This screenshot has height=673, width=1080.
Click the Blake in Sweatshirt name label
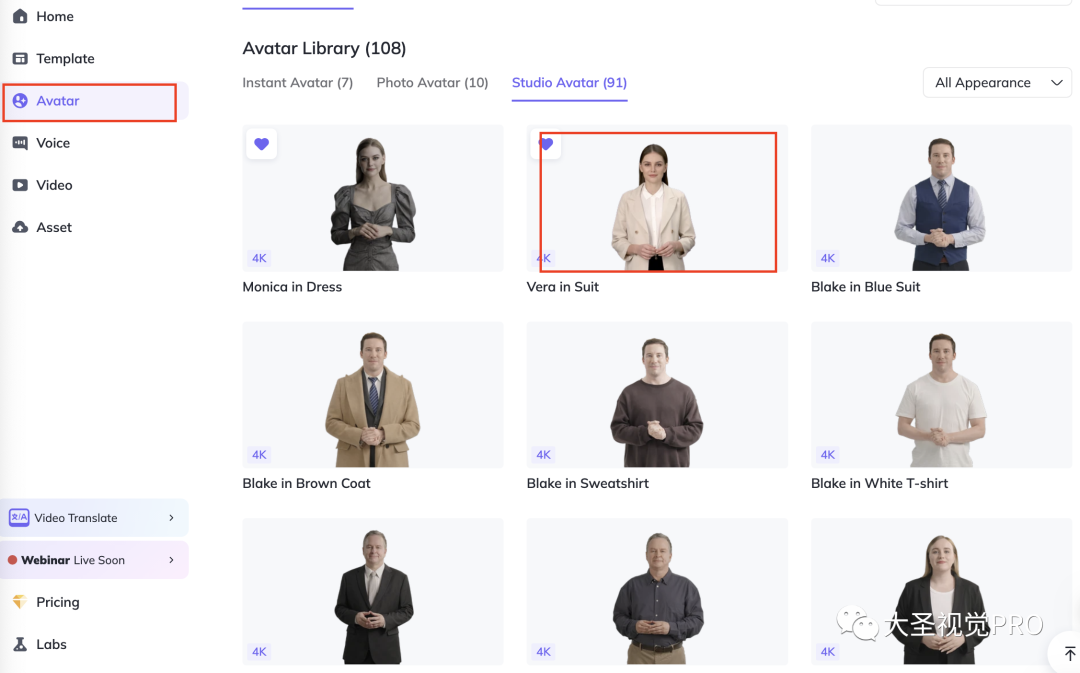click(x=587, y=483)
